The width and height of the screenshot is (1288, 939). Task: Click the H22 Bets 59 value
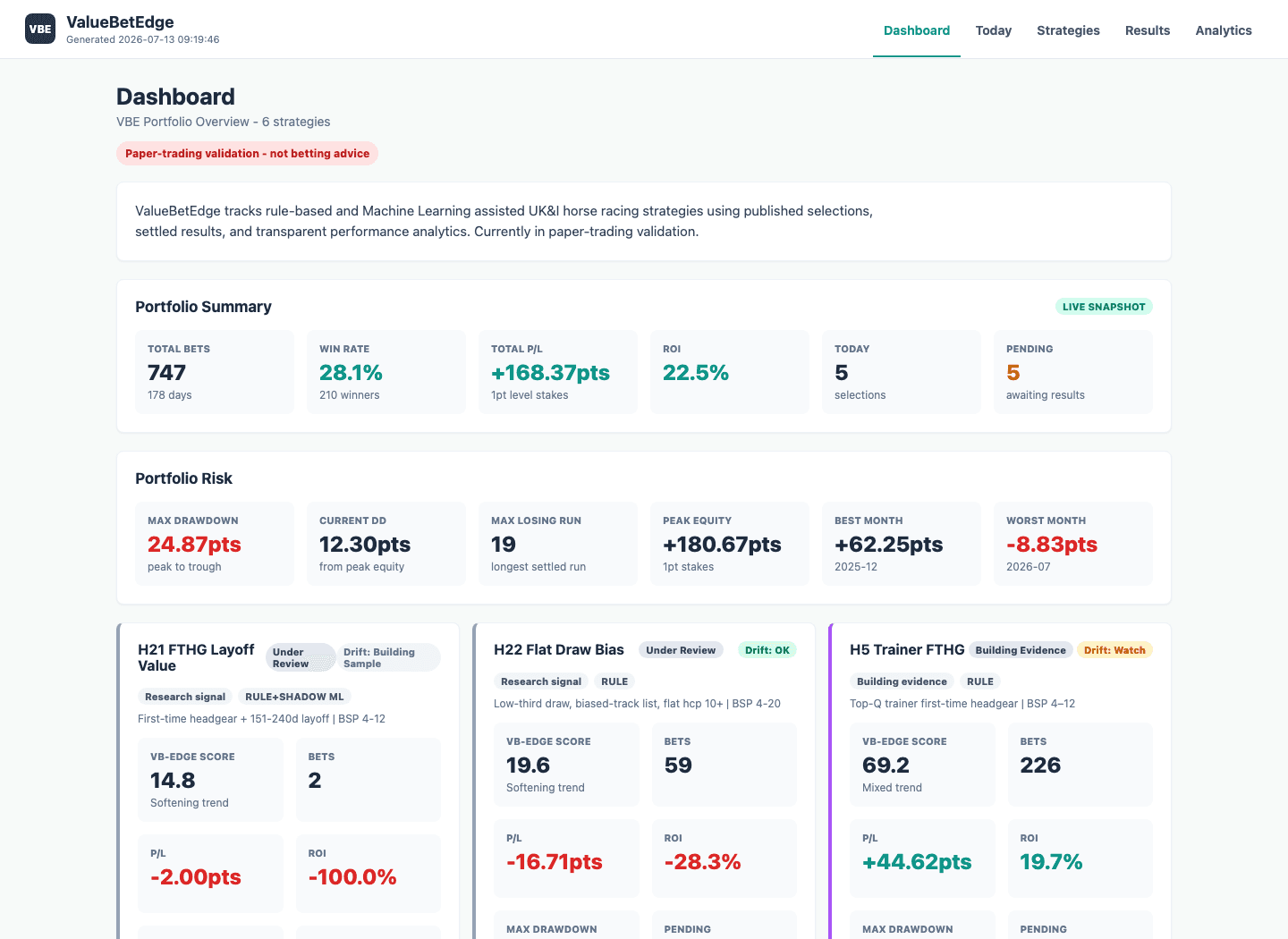678,766
